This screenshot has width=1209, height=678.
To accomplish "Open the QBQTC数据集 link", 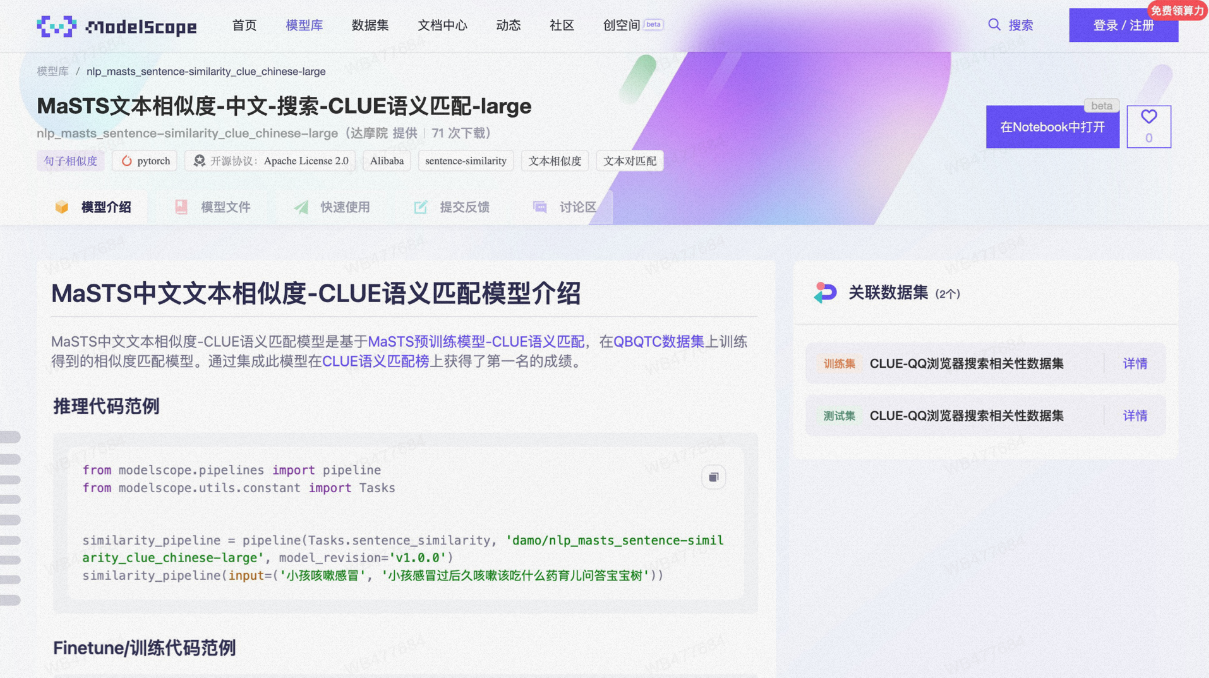I will point(659,341).
